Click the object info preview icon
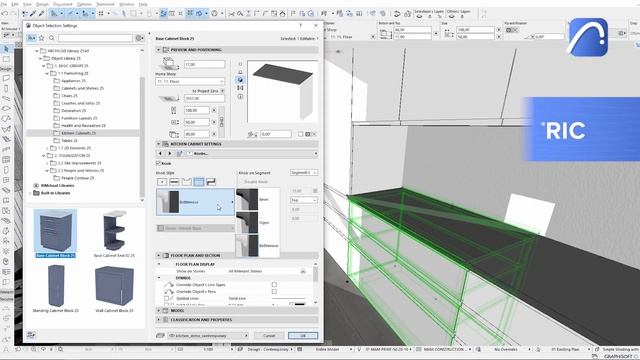The image size is (640, 360). pos(240,97)
